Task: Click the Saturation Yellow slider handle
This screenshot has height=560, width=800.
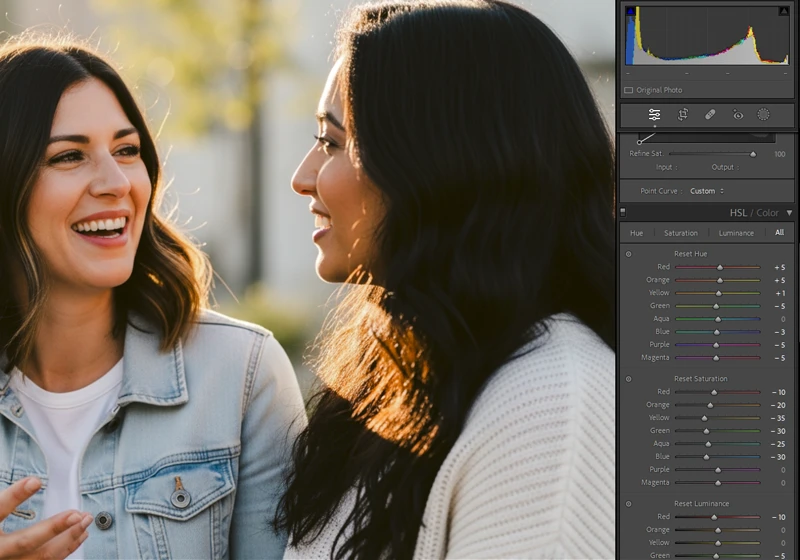Action: (705, 418)
